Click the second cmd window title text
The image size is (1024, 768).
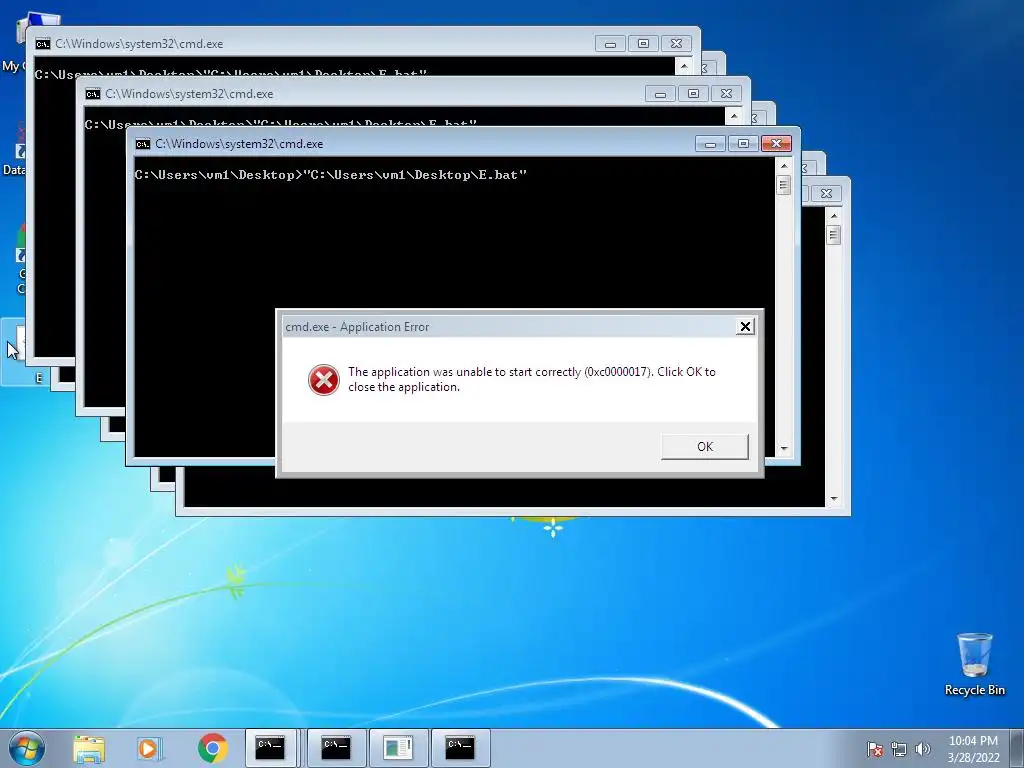click(x=189, y=94)
